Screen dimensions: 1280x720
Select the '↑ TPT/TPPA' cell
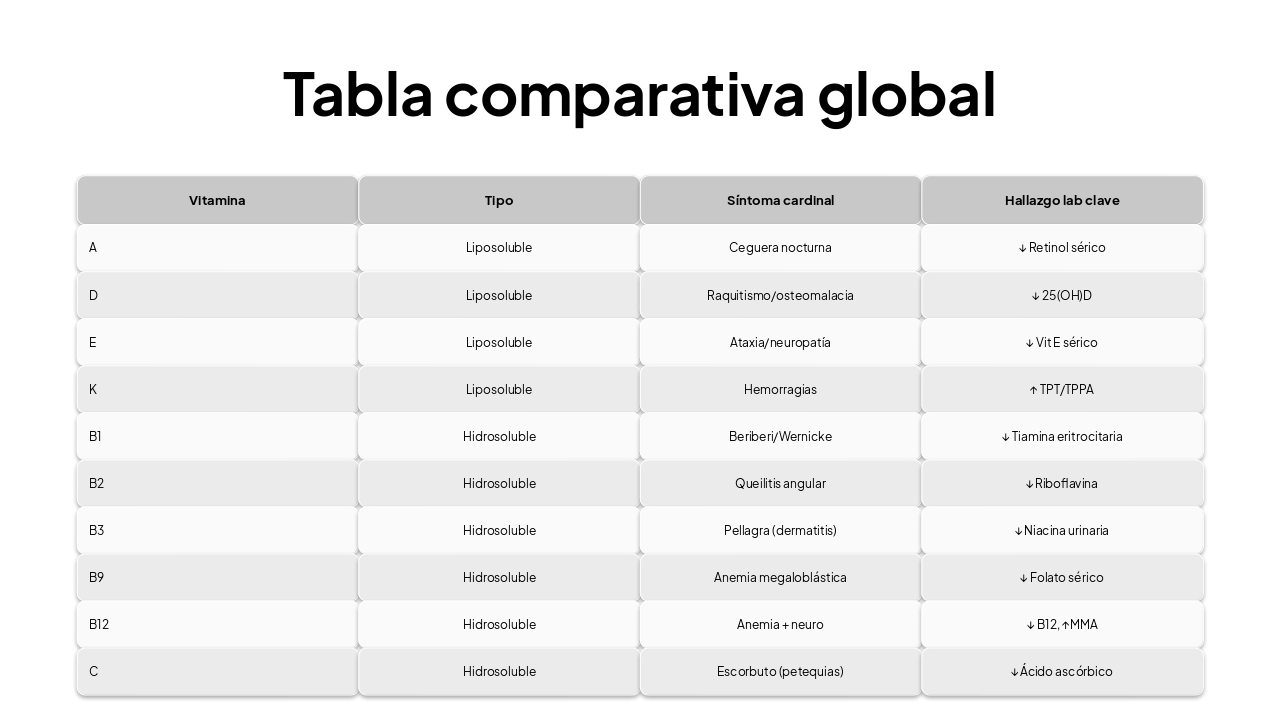pyautogui.click(x=1062, y=389)
